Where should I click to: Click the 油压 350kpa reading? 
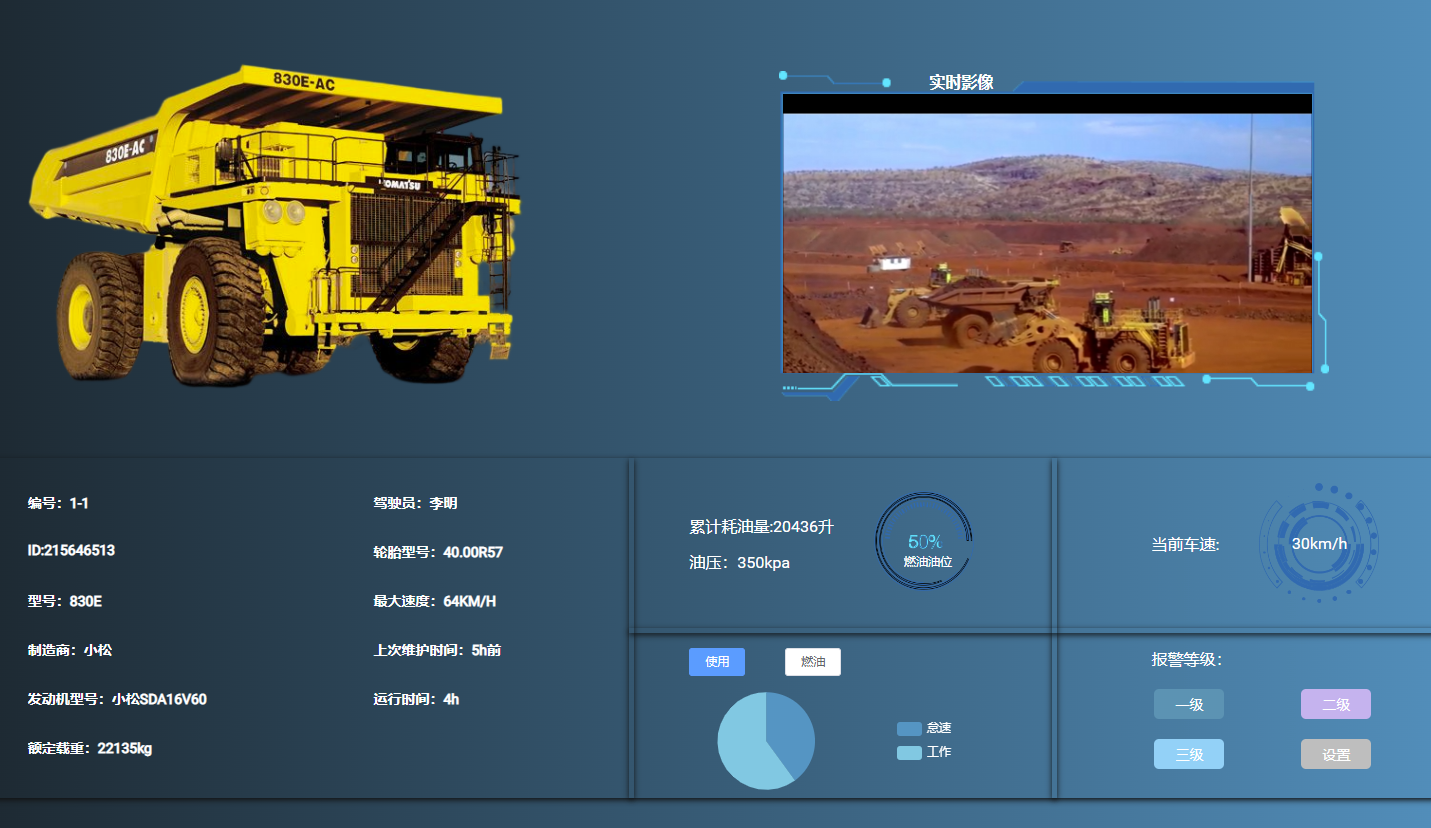(739, 563)
